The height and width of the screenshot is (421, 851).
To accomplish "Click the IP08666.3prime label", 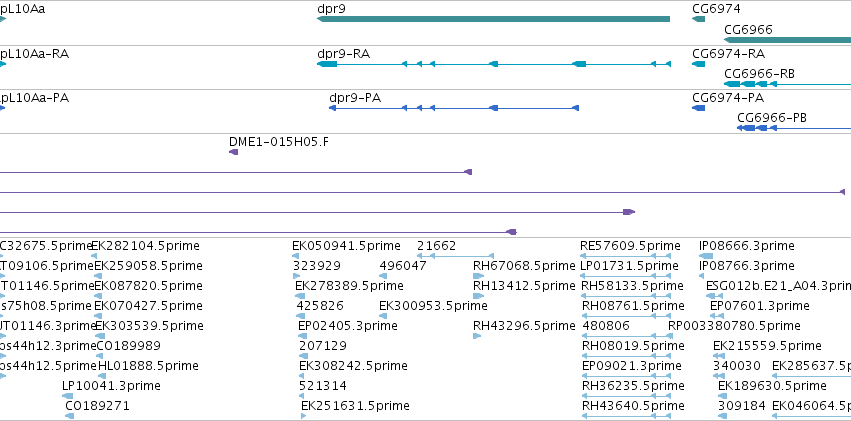I will (x=747, y=246).
